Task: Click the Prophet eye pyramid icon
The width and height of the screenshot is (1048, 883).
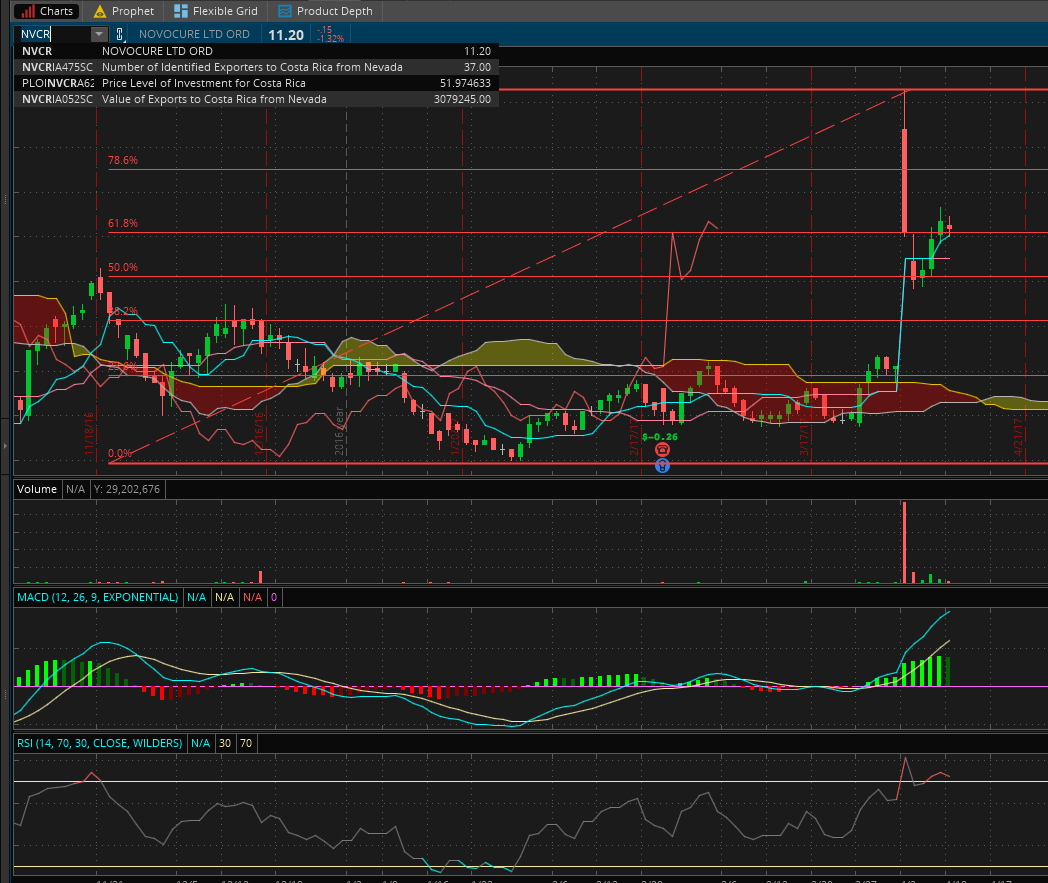Action: pos(99,11)
